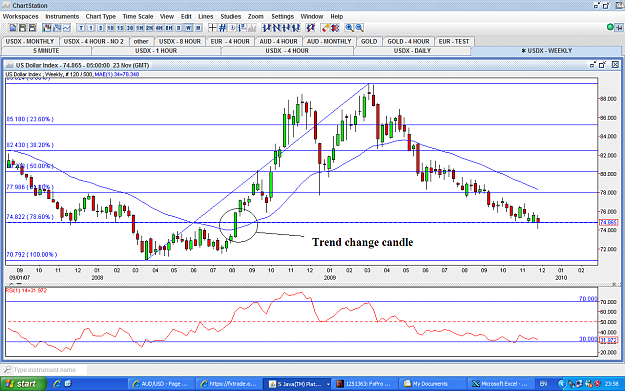The height and width of the screenshot is (391, 625).
Task: Select the 8H time scale button
Action: coord(169,28)
